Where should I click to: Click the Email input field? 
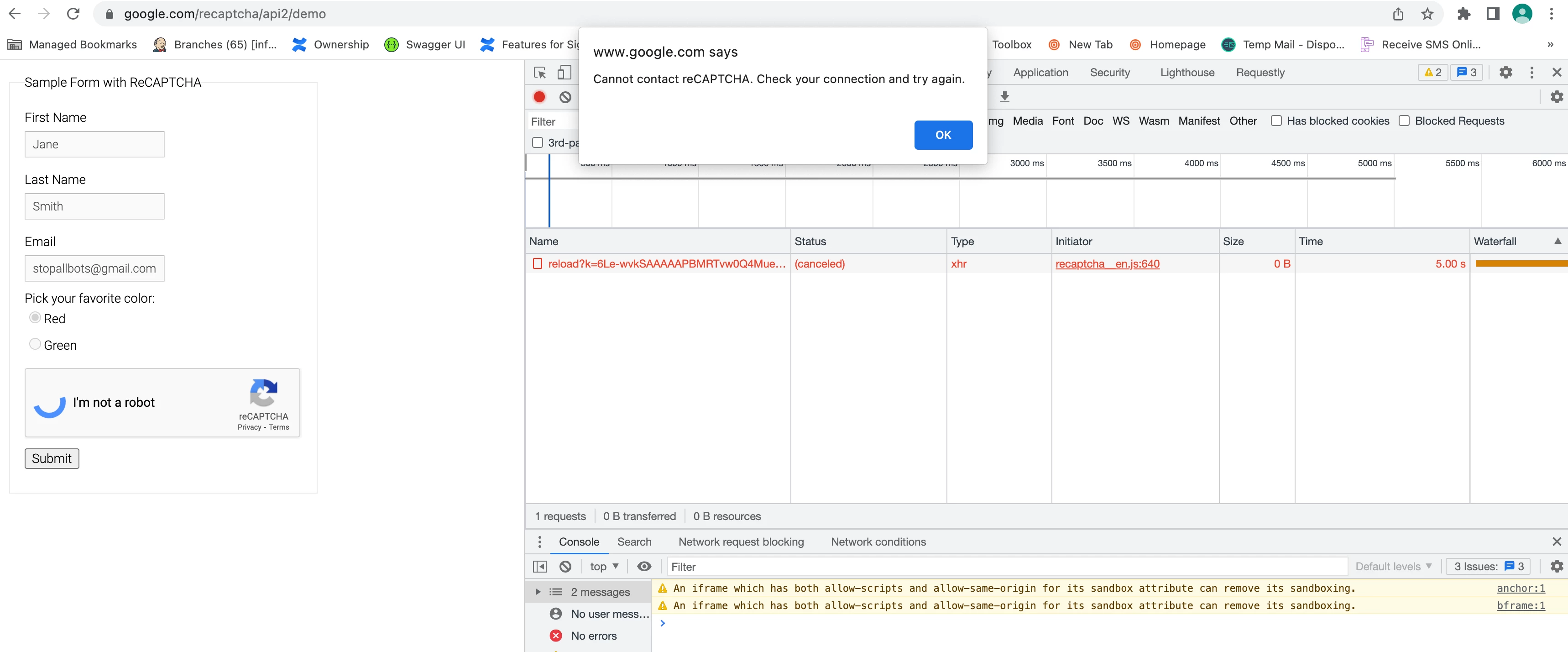tap(94, 268)
